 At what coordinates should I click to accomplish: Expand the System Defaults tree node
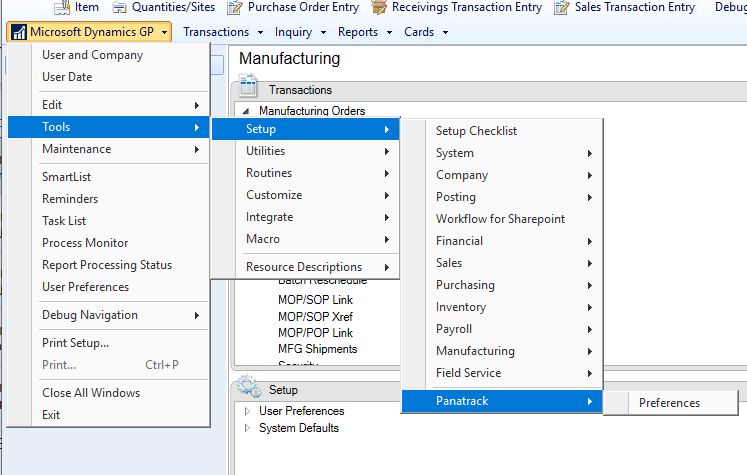[x=247, y=428]
